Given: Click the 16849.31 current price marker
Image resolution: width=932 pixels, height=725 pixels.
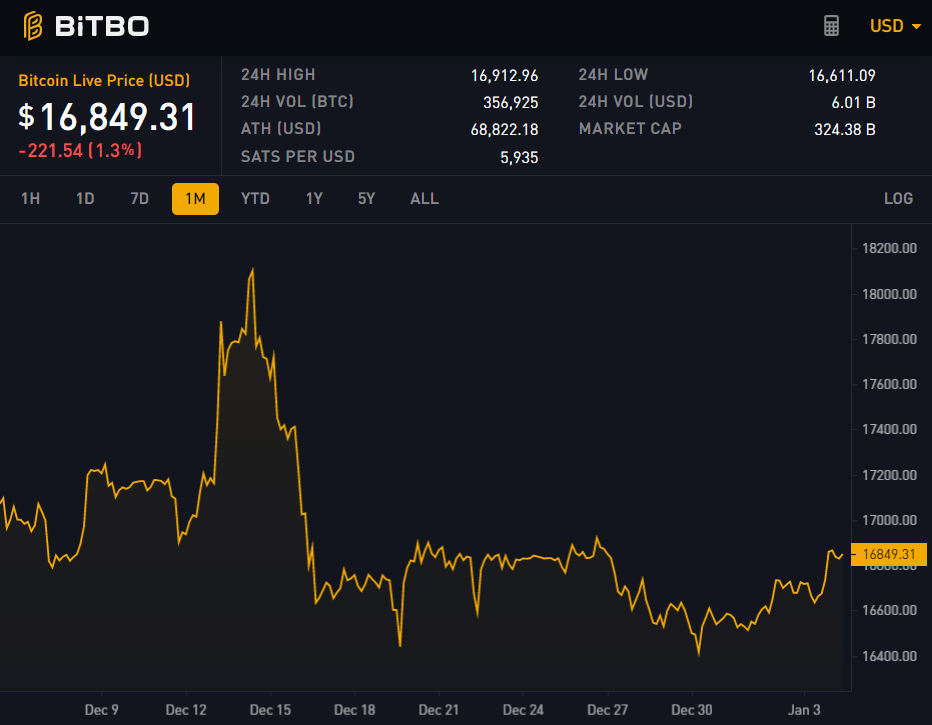Looking at the screenshot, I should tap(889, 554).
